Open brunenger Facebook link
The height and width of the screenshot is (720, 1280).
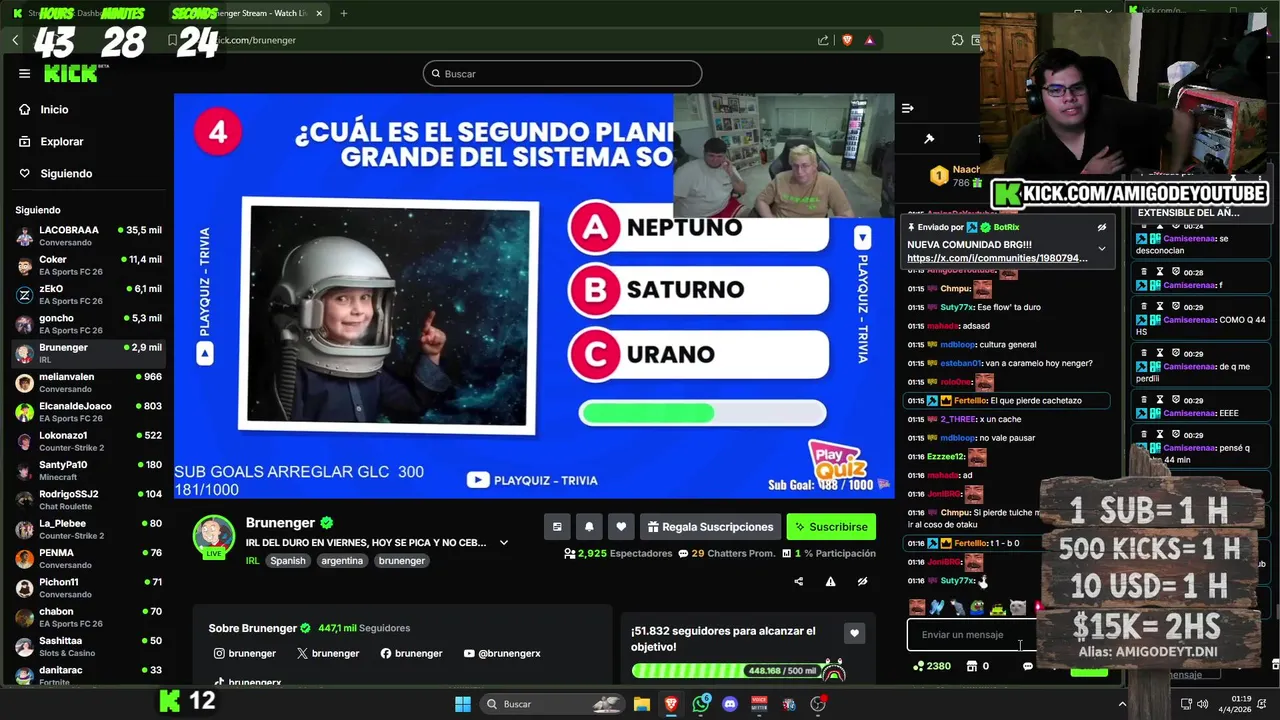tap(411, 654)
